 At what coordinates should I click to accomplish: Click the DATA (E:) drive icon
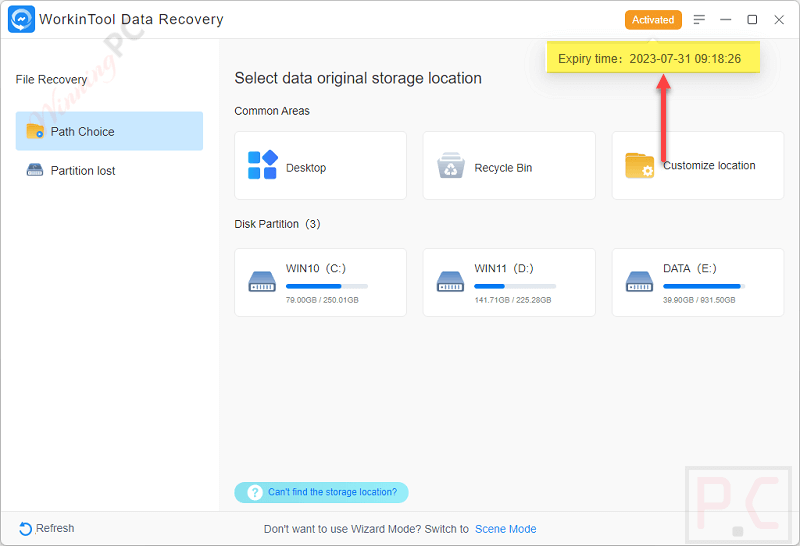pos(639,282)
